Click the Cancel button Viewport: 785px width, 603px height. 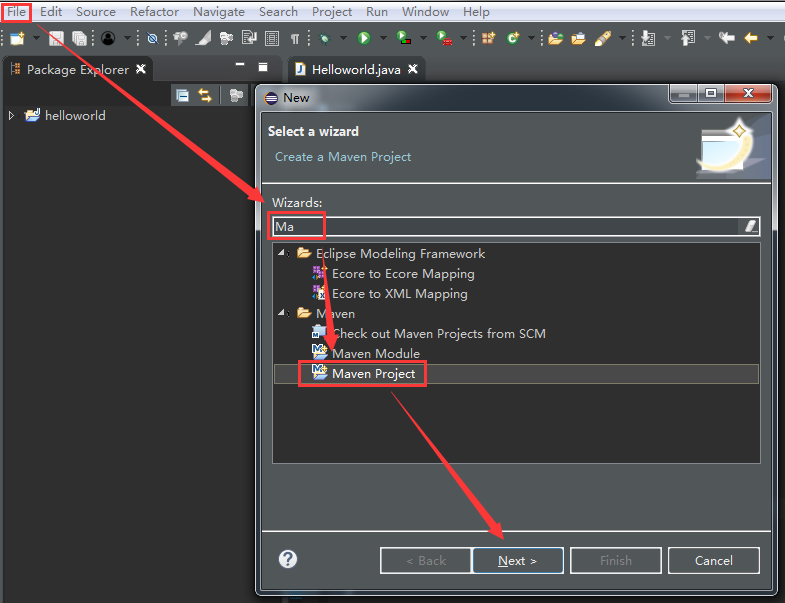(x=713, y=560)
